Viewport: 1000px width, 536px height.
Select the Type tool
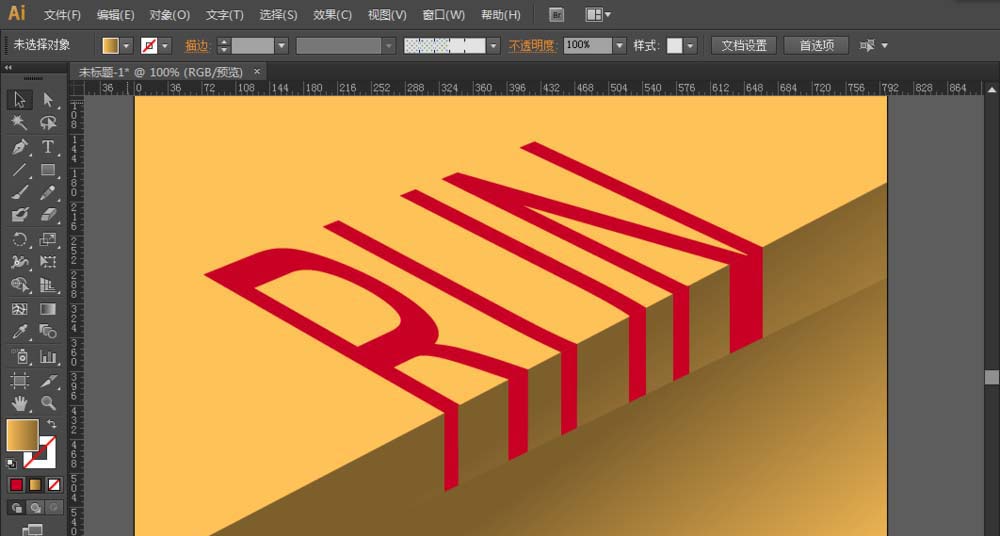(47, 147)
